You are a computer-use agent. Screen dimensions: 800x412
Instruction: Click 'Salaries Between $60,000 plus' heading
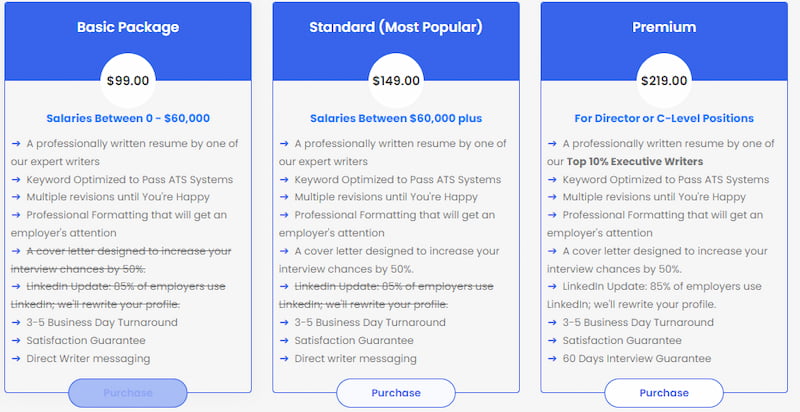396,118
